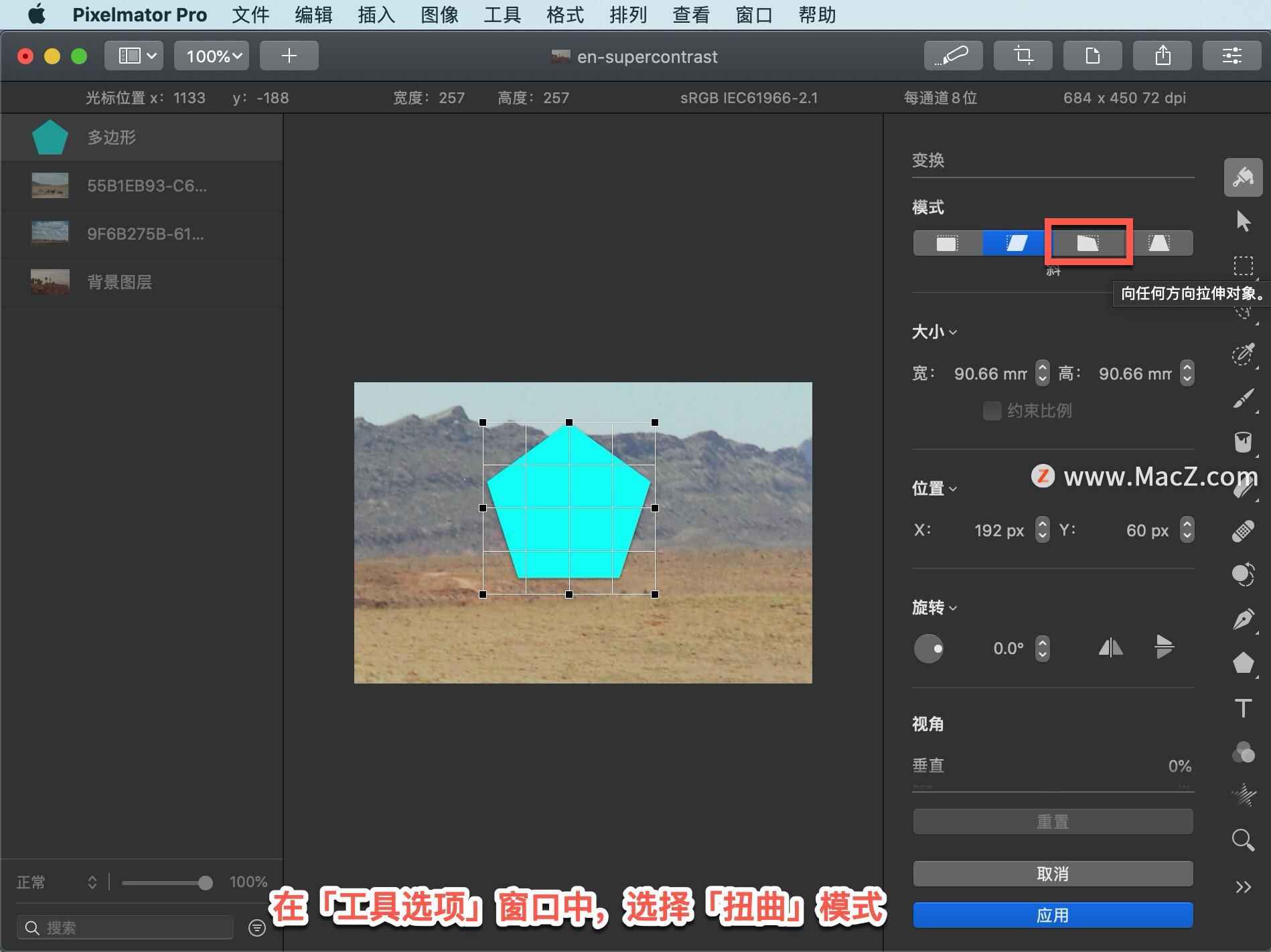This screenshot has width=1271, height=952.
Task: Select the Free Transform mode
Action: pos(948,243)
